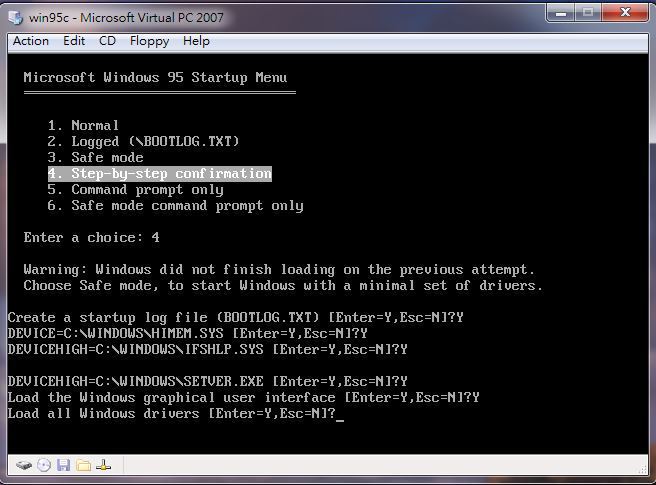The height and width of the screenshot is (485, 656).
Task: Click the 'Enter a choice: 4' line
Action: pyautogui.click(x=92, y=238)
